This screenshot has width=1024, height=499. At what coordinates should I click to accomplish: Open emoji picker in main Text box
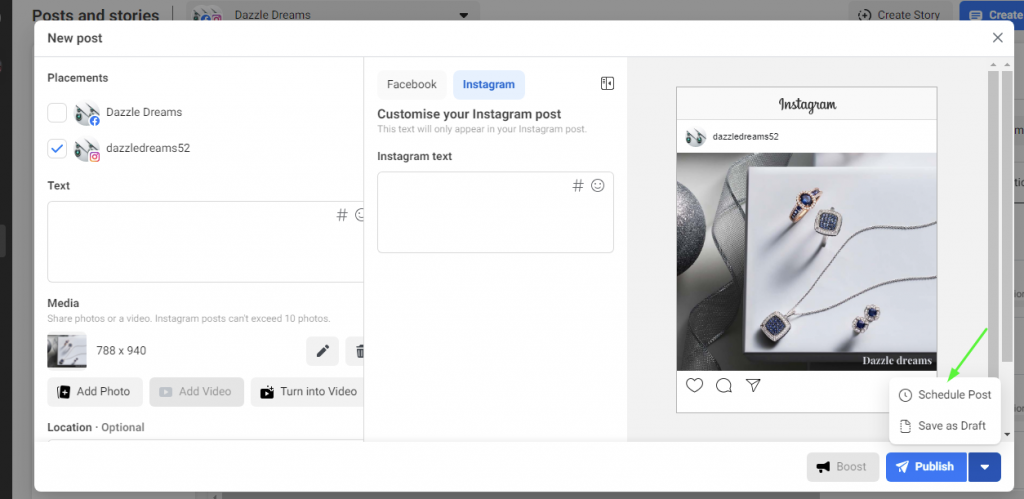[359, 215]
